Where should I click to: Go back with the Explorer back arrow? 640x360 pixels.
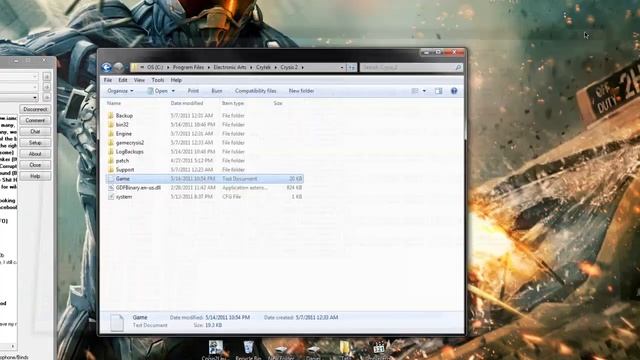pos(107,67)
